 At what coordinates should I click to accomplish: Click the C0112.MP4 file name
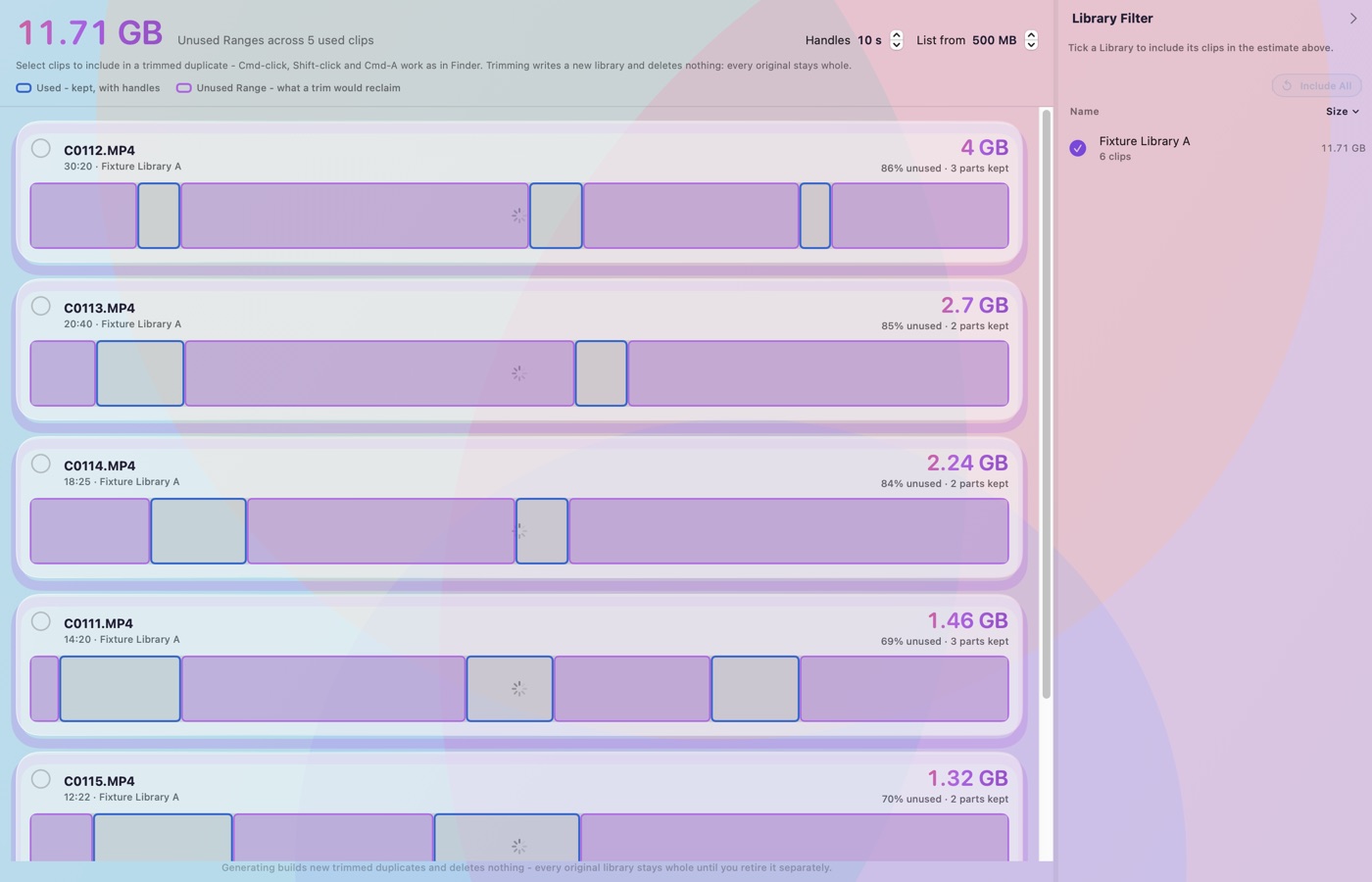pyautogui.click(x=99, y=151)
